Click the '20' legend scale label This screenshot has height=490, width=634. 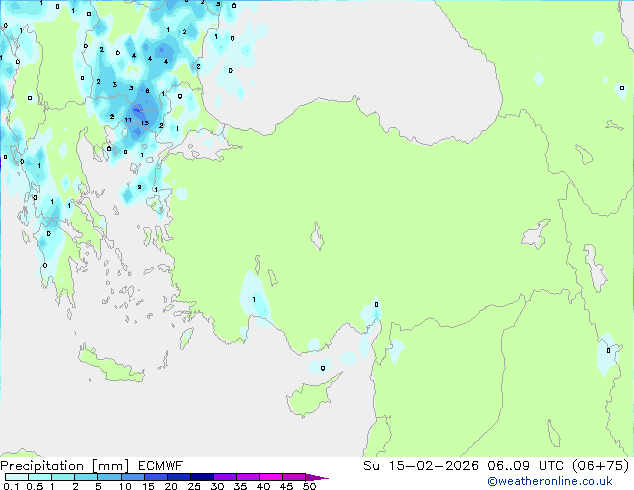pyautogui.click(x=171, y=486)
